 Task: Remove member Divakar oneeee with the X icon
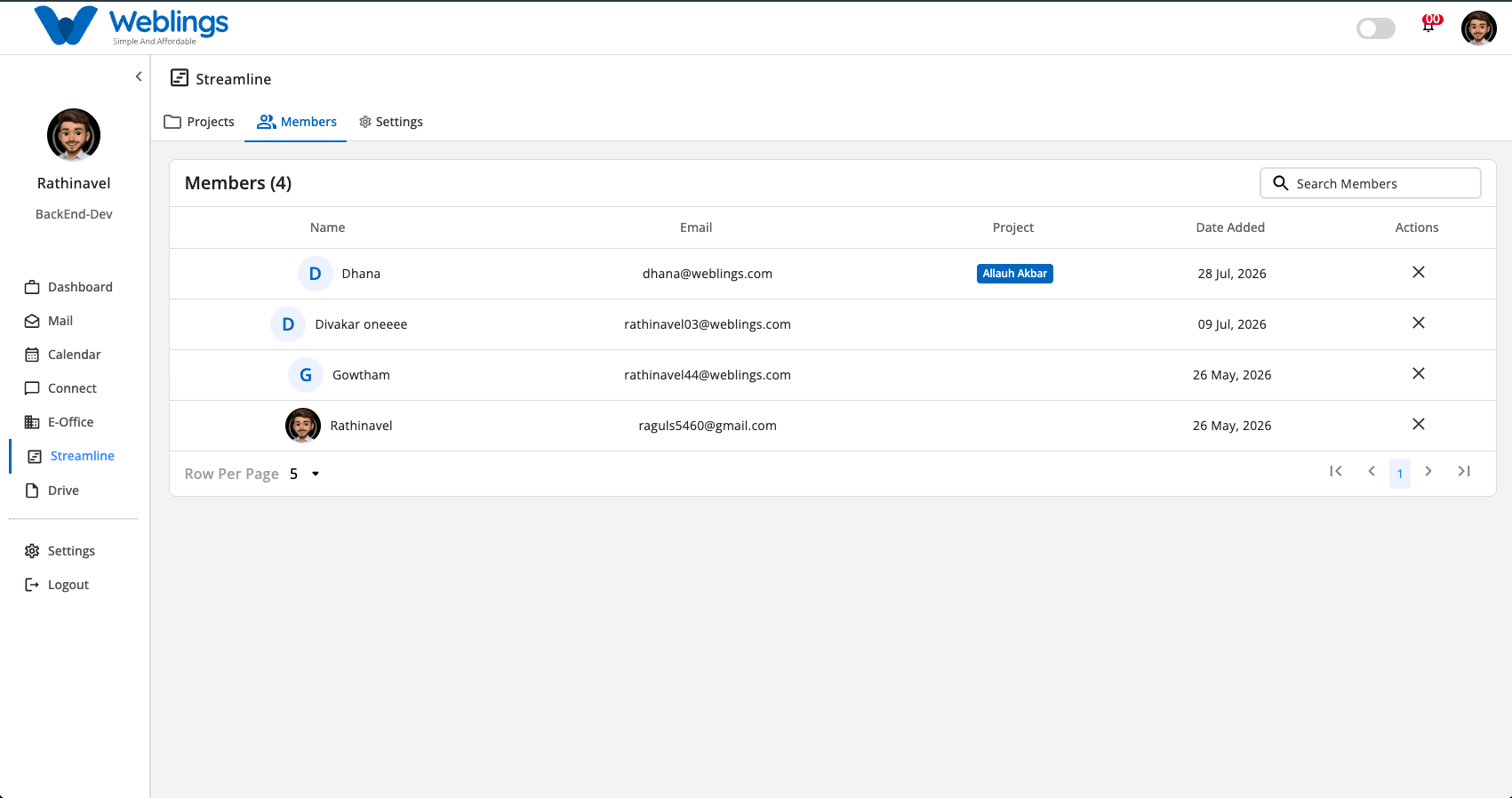(x=1419, y=323)
